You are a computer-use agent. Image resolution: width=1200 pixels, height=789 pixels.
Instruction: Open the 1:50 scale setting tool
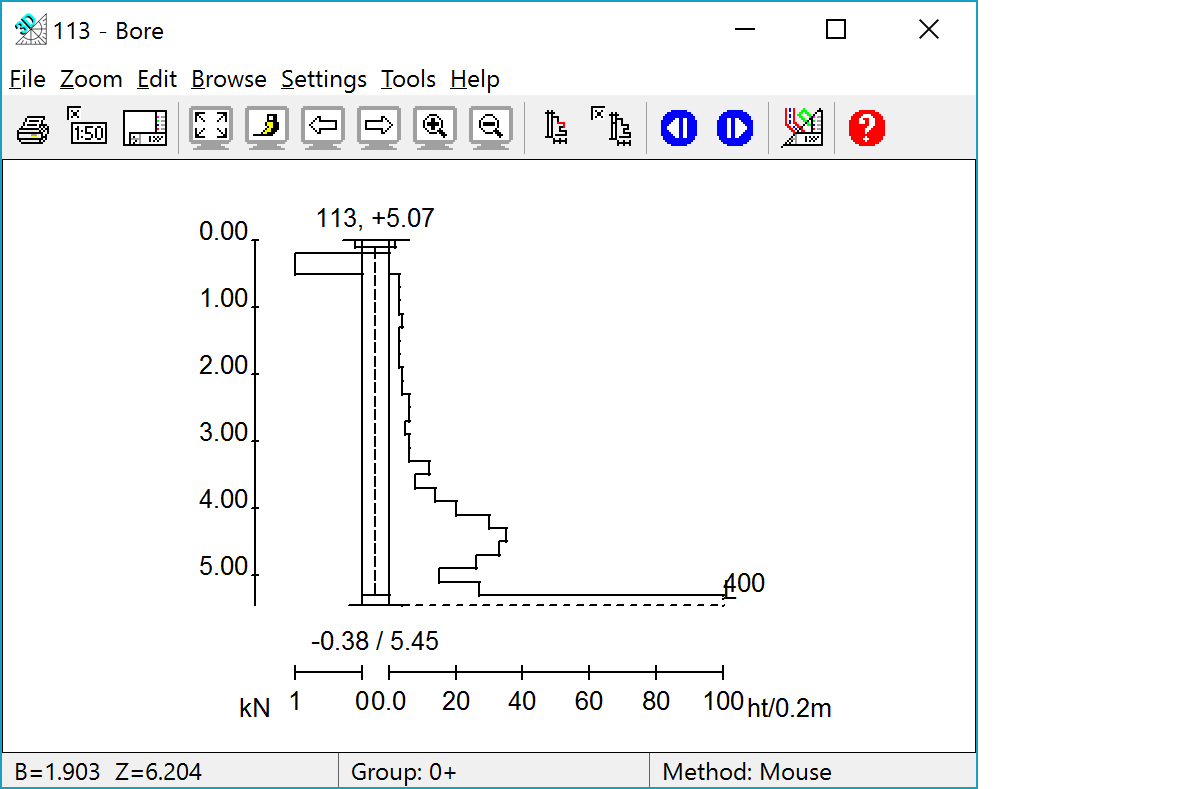tap(88, 128)
